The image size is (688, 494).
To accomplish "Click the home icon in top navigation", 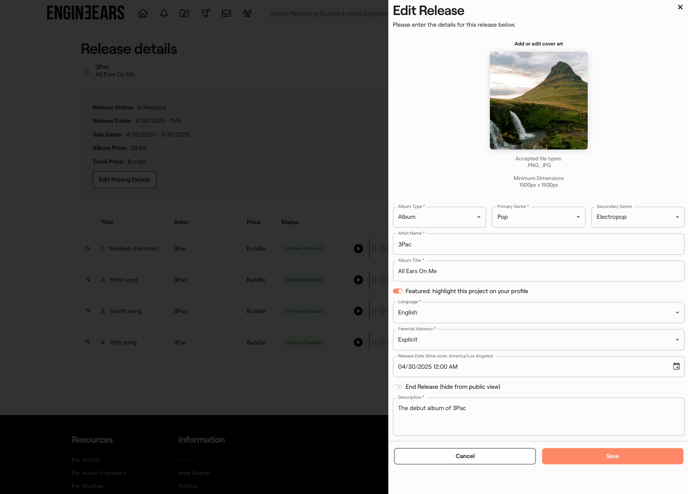I will (x=143, y=14).
